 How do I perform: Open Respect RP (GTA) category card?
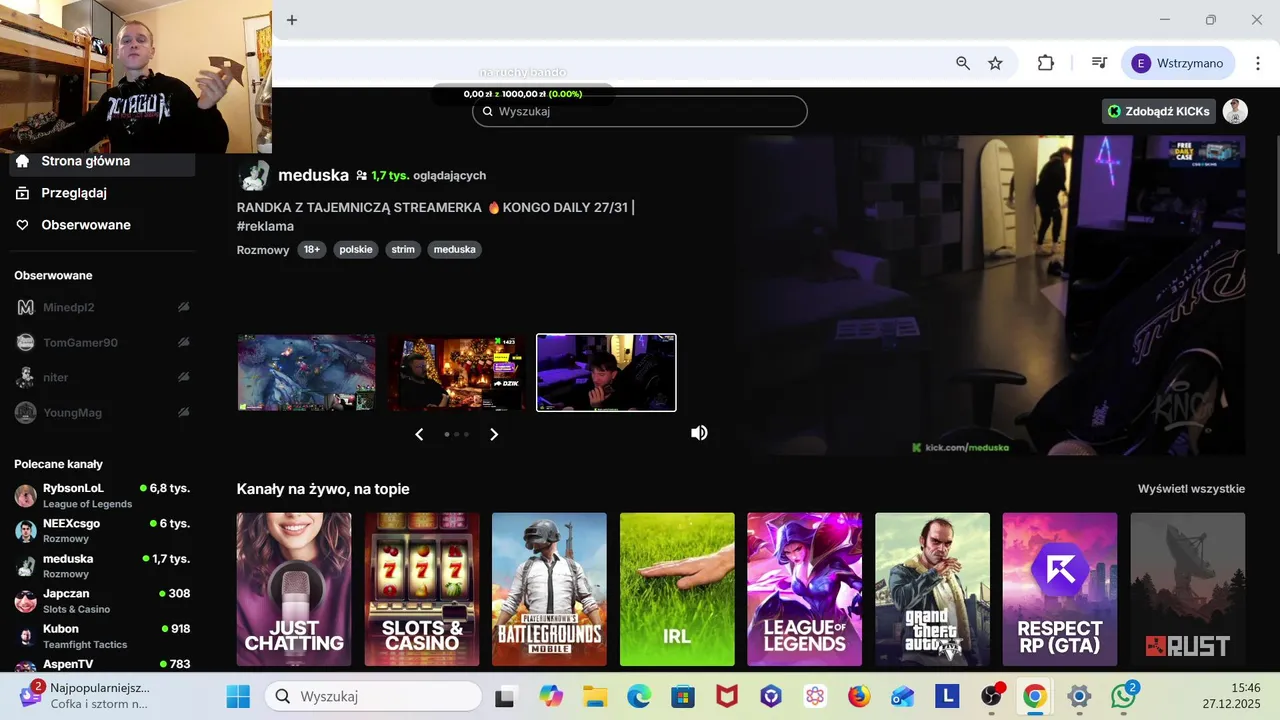1060,589
